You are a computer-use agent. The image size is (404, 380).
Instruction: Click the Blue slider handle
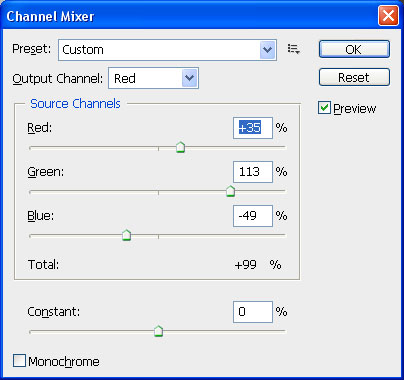(126, 235)
